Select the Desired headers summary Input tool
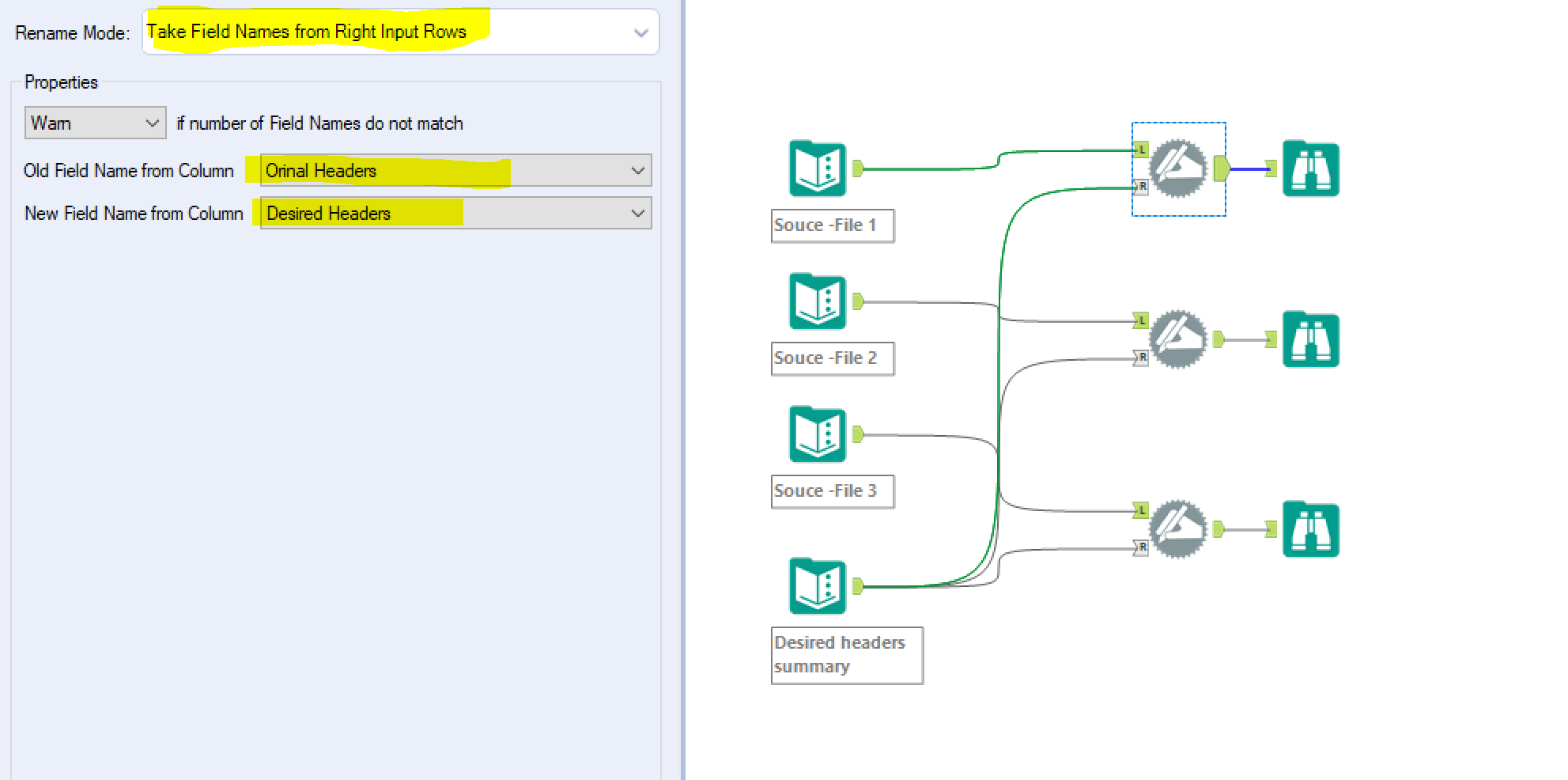 click(817, 585)
